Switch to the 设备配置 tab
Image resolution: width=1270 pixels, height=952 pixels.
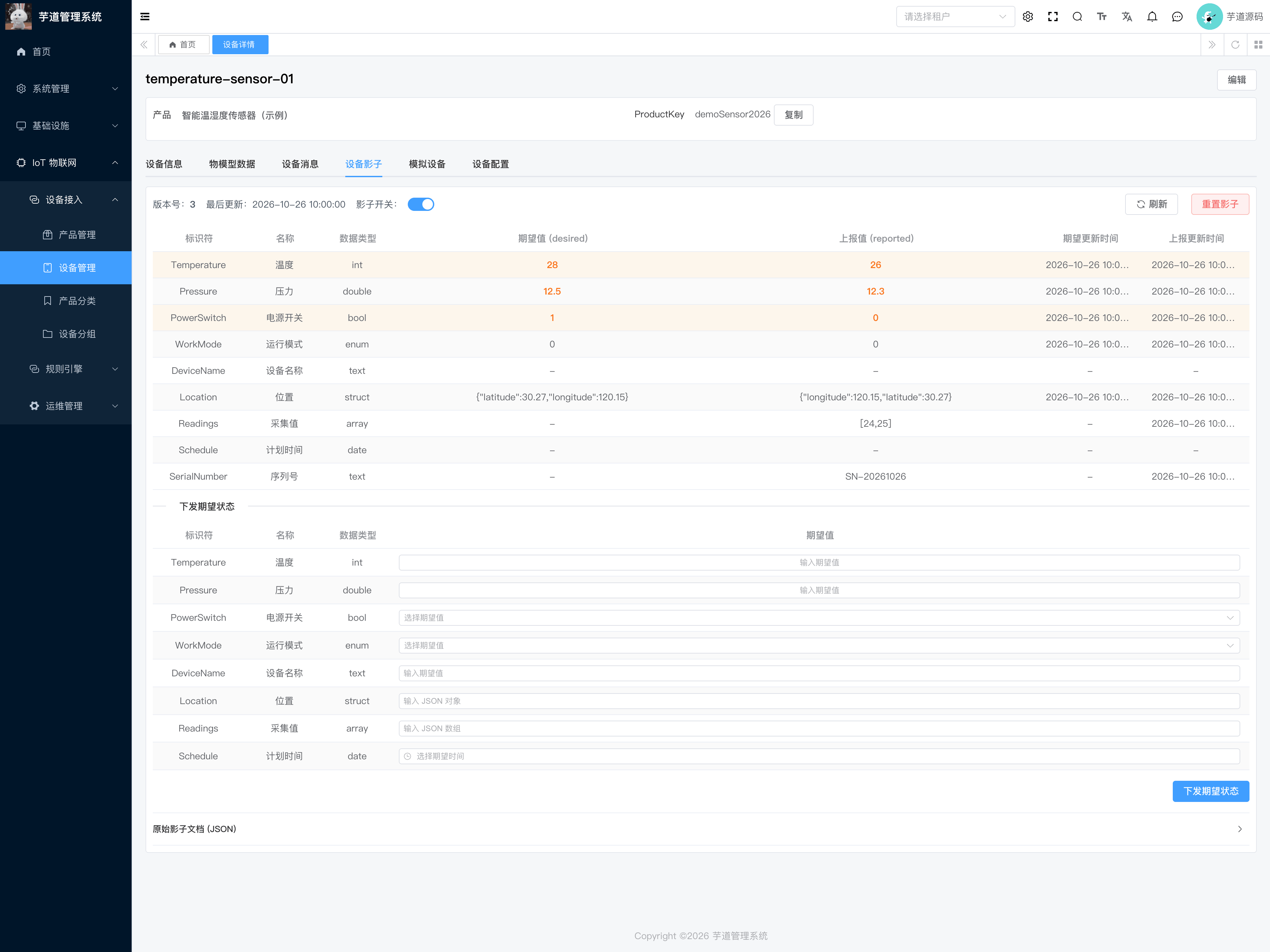click(x=490, y=164)
